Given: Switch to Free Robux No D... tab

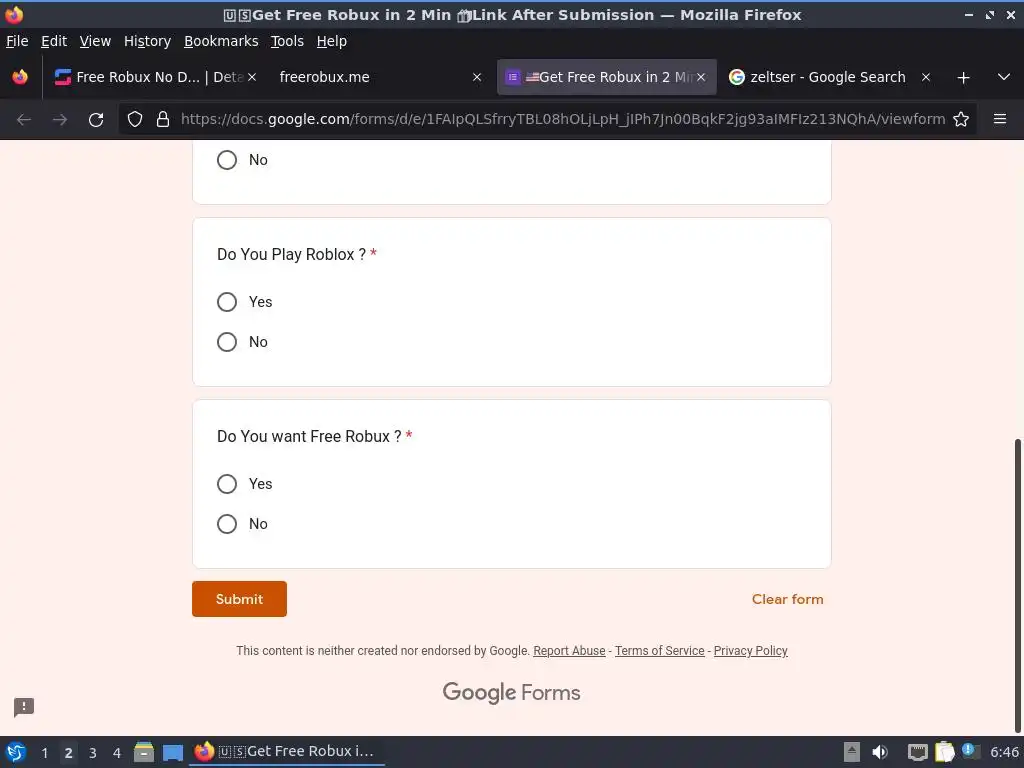Looking at the screenshot, I should (155, 77).
